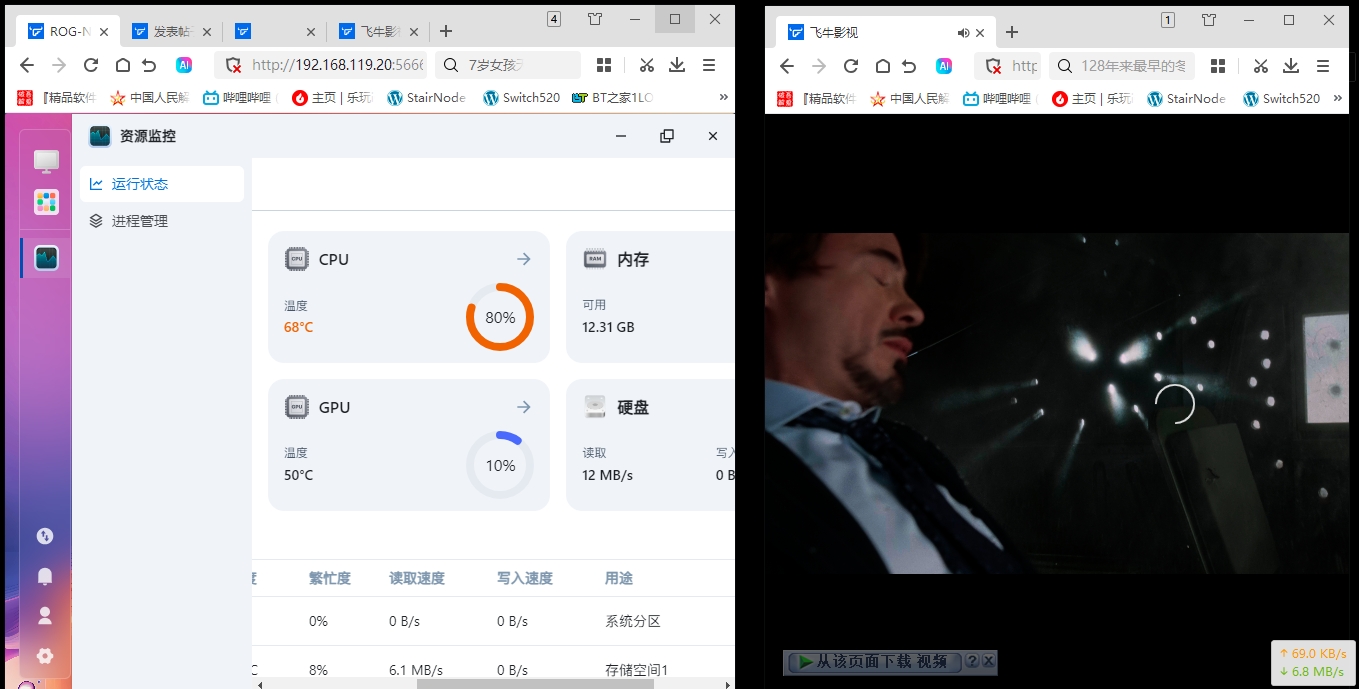The width and height of the screenshot is (1359, 689).
Task: Go back in the left browser window
Action: click(x=27, y=65)
